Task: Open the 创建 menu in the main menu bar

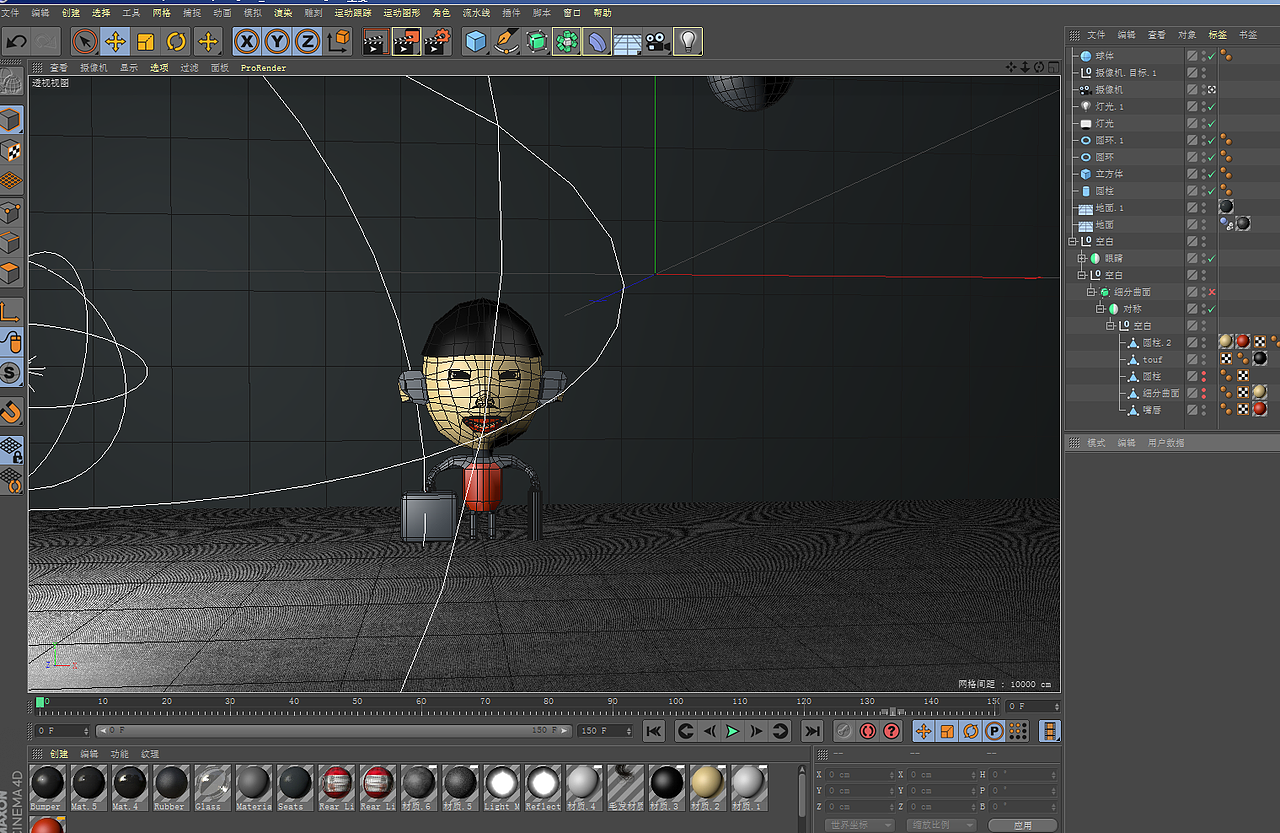Action: [71, 13]
